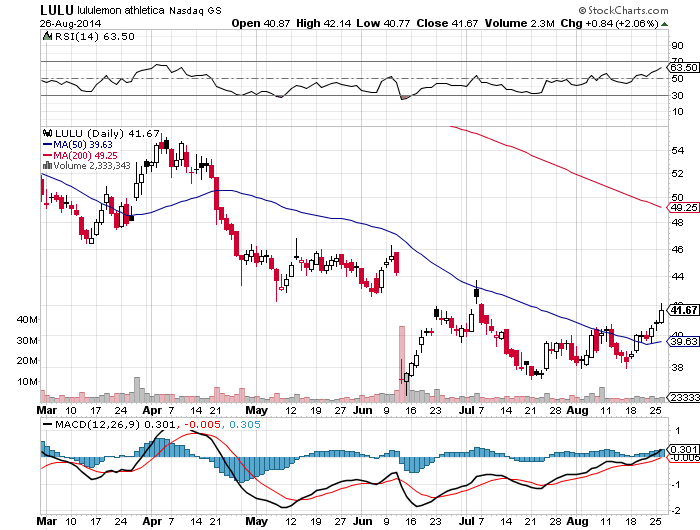Image resolution: width=700 pixels, height=530 pixels.
Task: Select the LULU ticker symbol in the title
Action: click(57, 10)
